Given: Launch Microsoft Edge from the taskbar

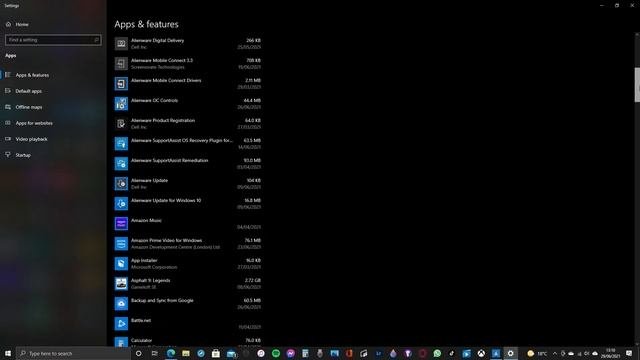Looking at the screenshot, I should [171, 353].
